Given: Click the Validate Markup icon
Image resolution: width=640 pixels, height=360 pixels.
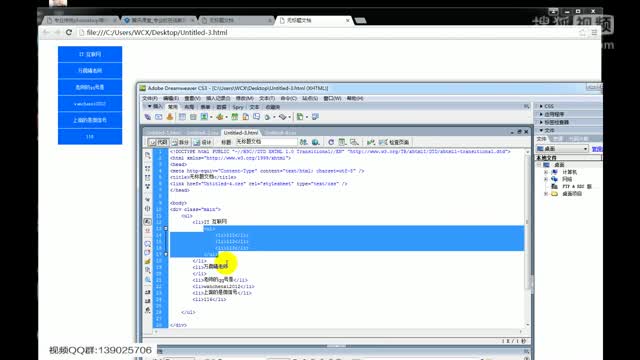Looking at the screenshot, I should pyautogui.click(x=371, y=142).
